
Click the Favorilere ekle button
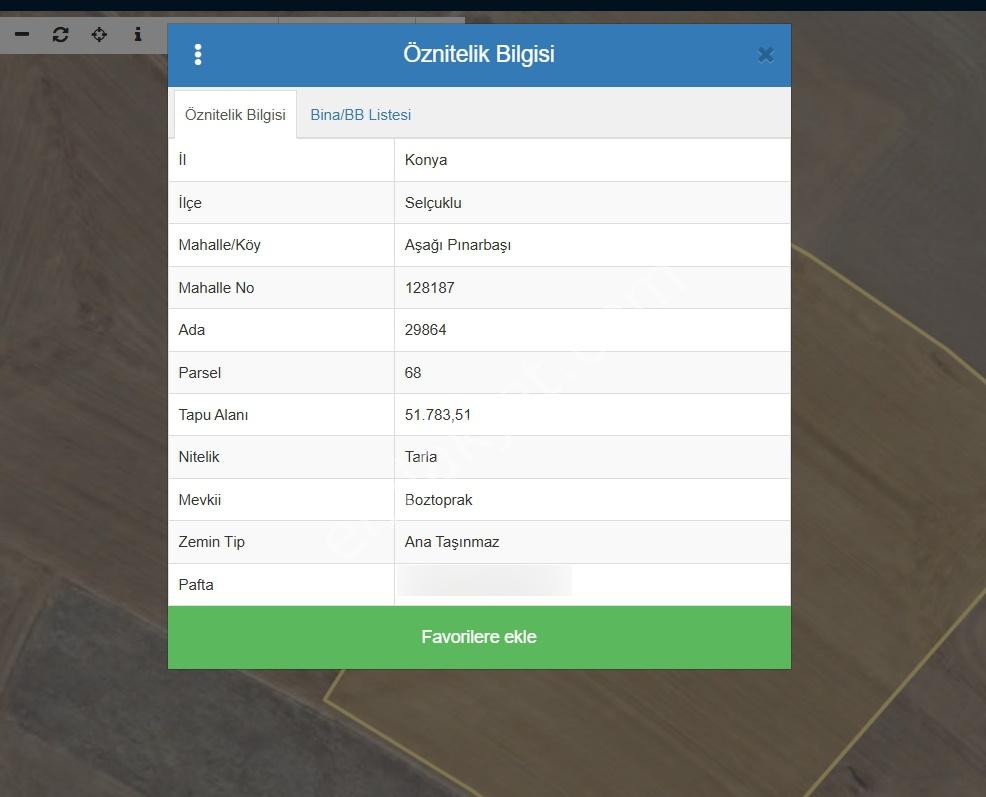pos(479,637)
